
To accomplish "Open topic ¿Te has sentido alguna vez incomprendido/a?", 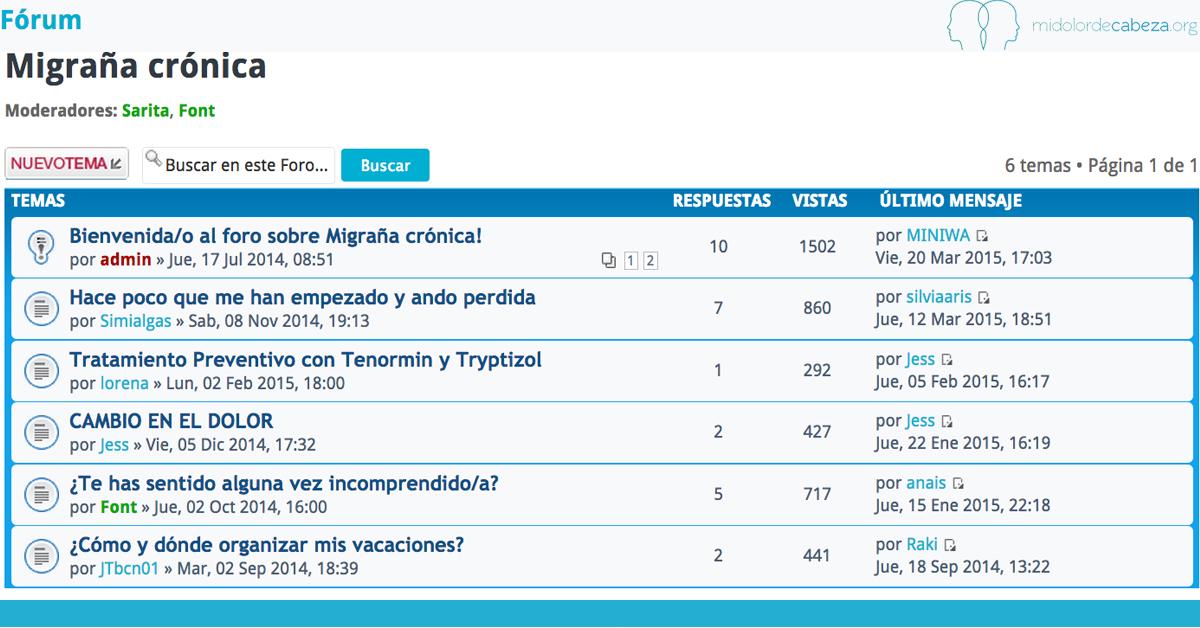I will tap(284, 483).
